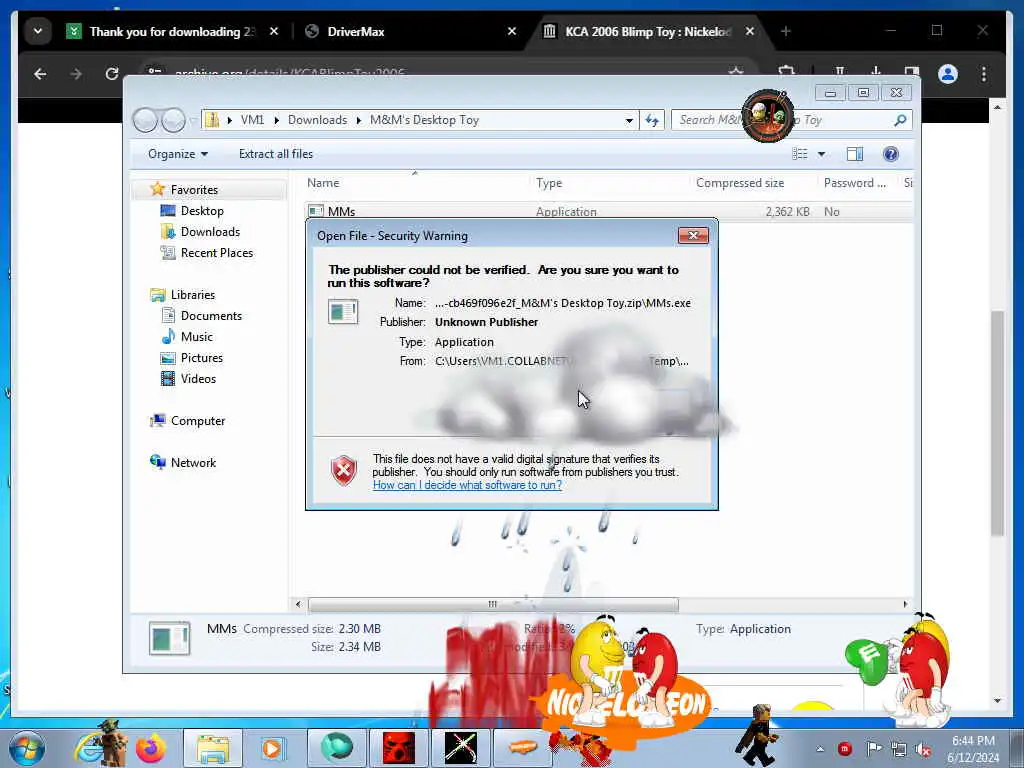Screen dimensions: 1024x768
Task: Close the 'Thank you for downloading' tab
Action: [274, 31]
